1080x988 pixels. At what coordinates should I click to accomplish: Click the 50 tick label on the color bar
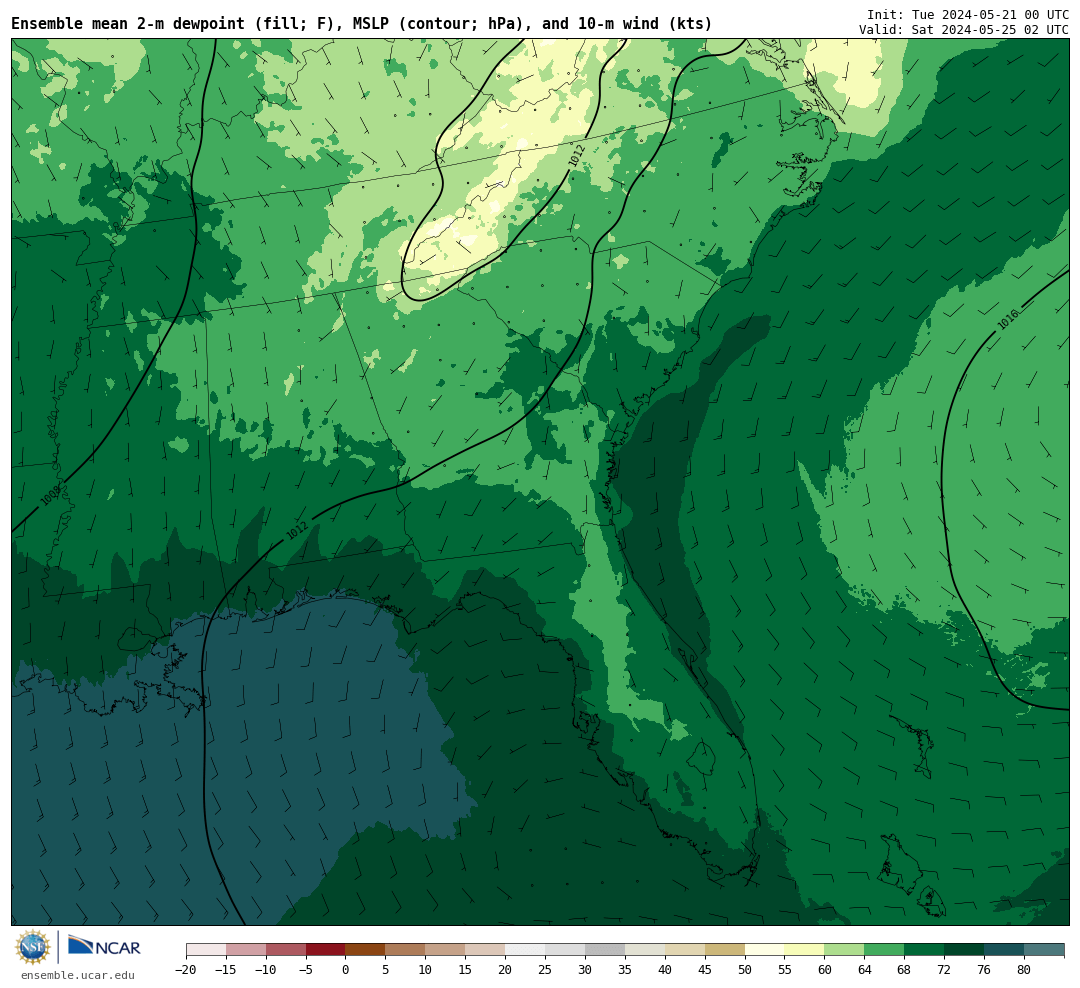pos(745,970)
